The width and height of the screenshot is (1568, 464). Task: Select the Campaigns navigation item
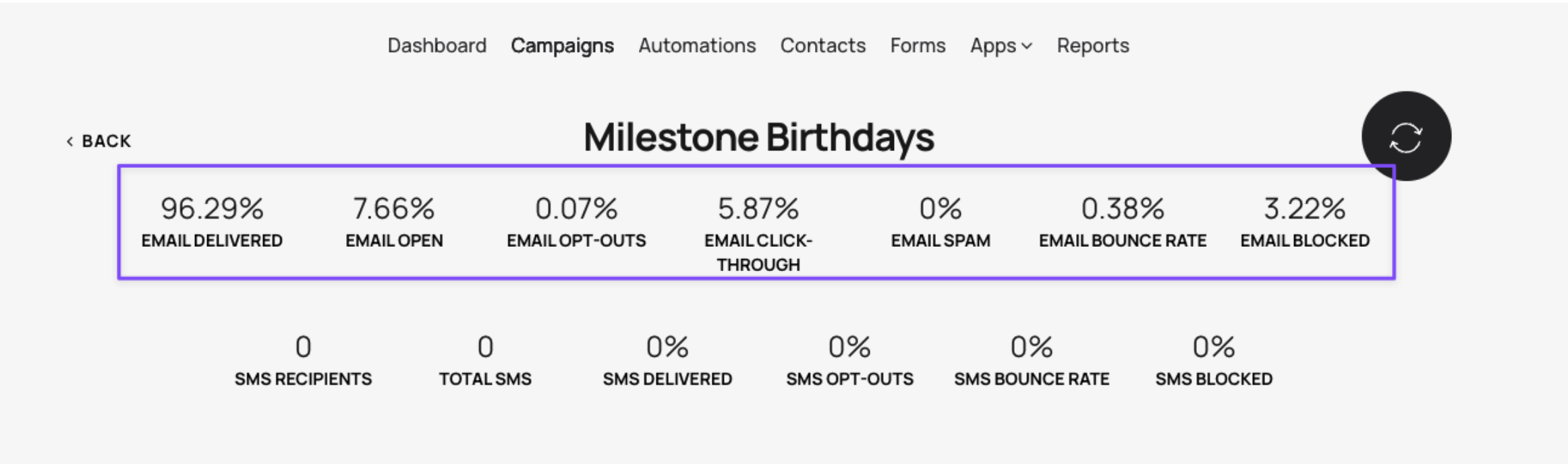562,45
